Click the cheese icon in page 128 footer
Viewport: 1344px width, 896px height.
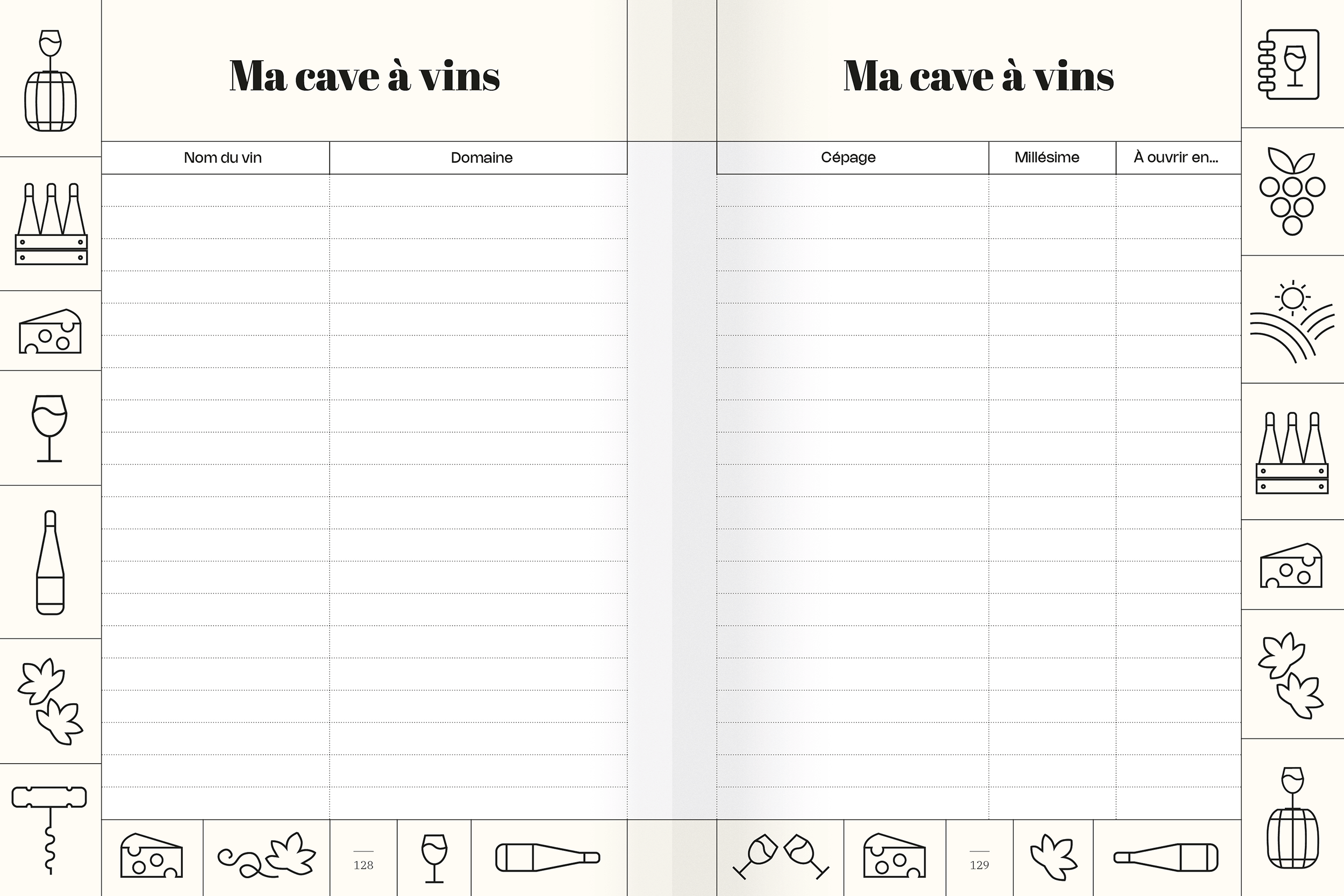152,856
